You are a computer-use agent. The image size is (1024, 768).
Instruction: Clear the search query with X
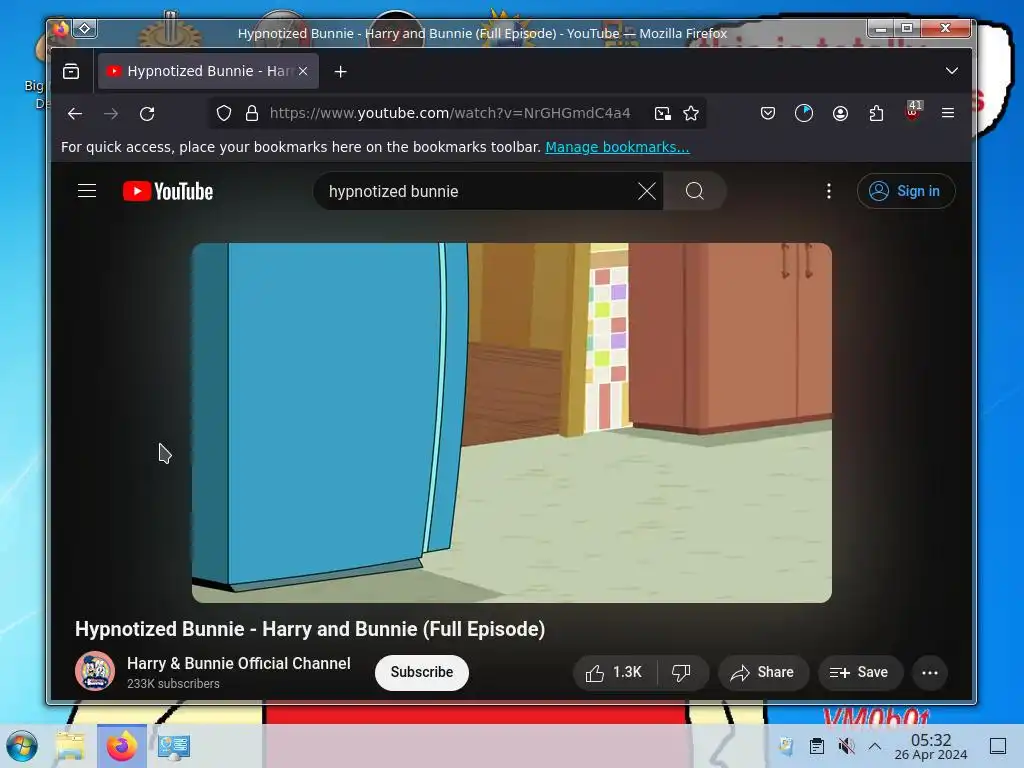647,191
